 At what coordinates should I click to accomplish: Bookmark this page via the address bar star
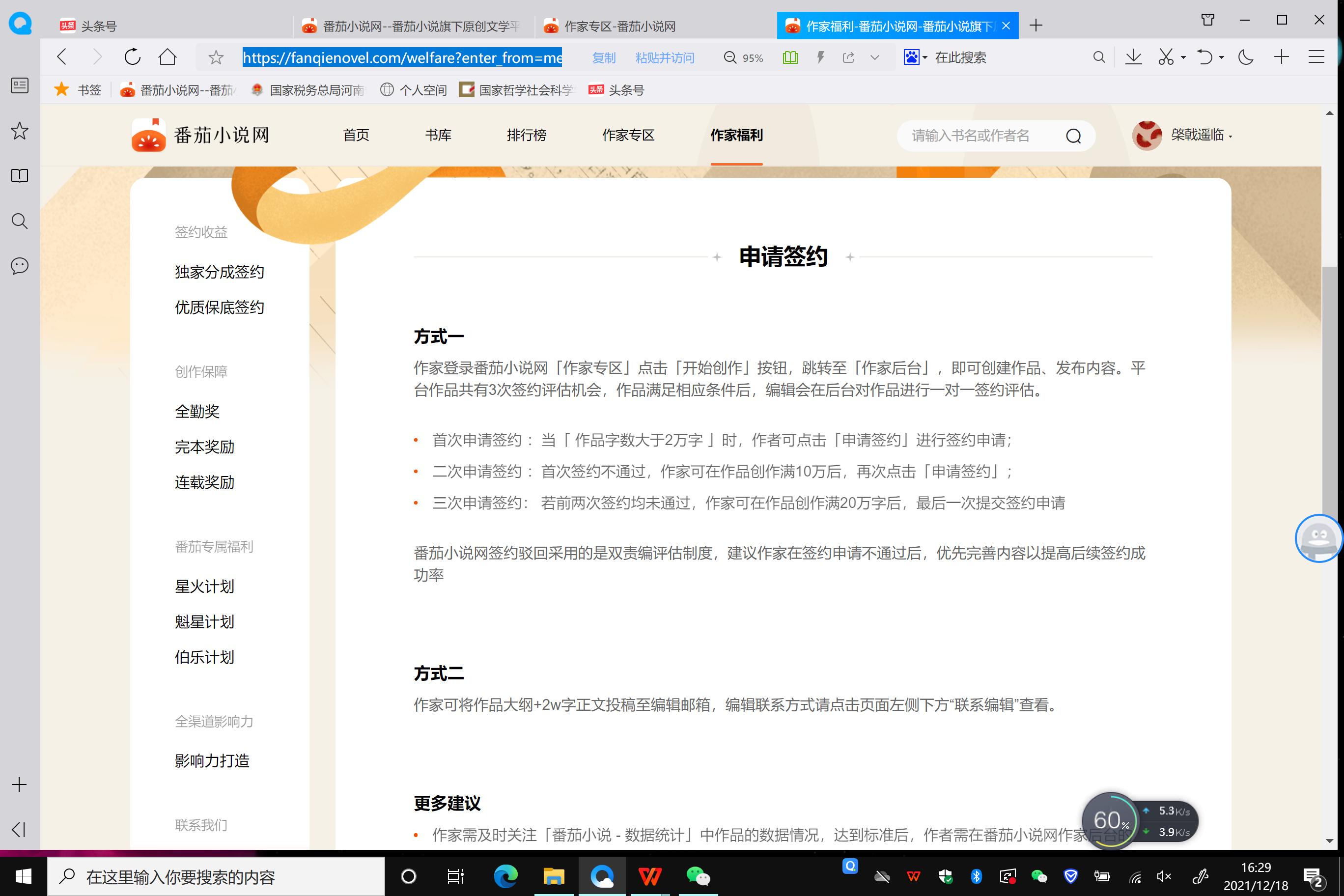(x=216, y=57)
